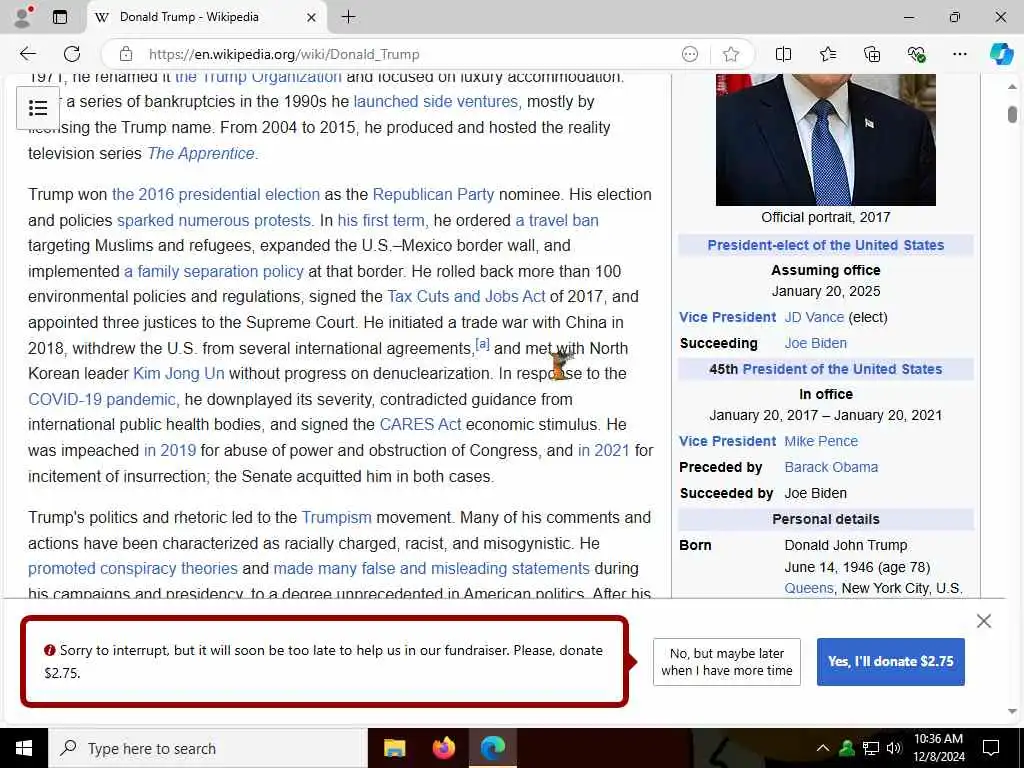
Task: Click 'Yes, I'll donate $2.75' button
Action: pyautogui.click(x=890, y=662)
